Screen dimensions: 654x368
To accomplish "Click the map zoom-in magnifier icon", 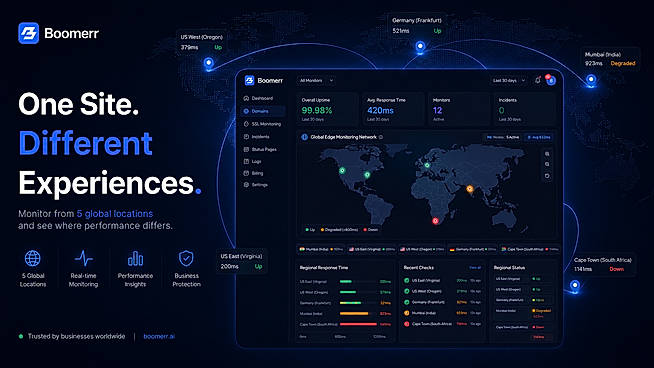I will pyautogui.click(x=547, y=154).
